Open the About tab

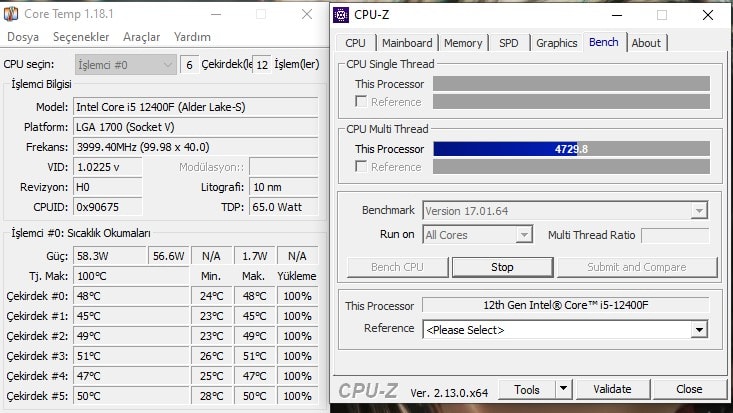pos(646,43)
